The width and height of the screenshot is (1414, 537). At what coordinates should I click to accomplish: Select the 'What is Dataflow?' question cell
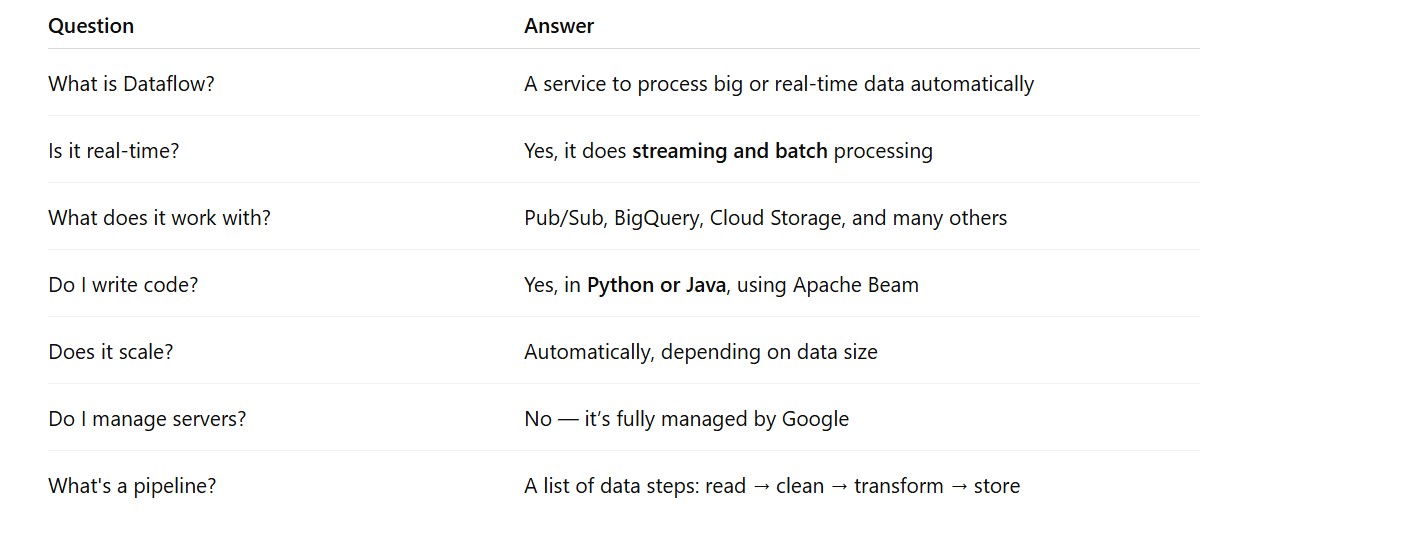point(131,84)
